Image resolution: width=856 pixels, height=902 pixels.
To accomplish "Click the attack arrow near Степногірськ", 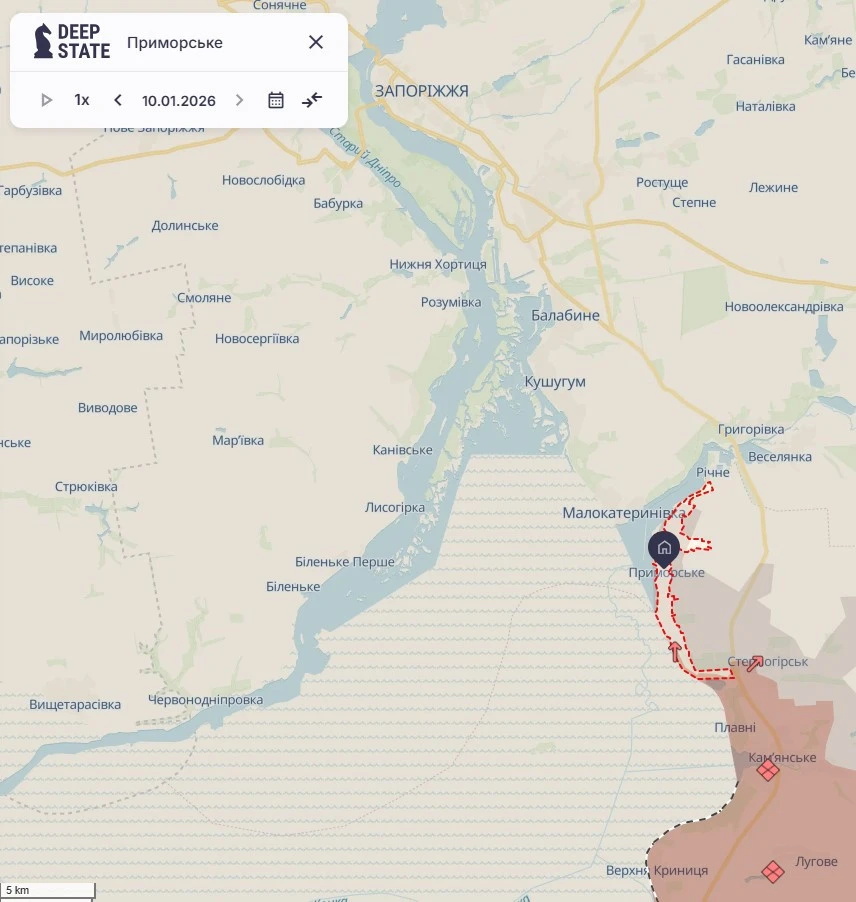I will [755, 664].
